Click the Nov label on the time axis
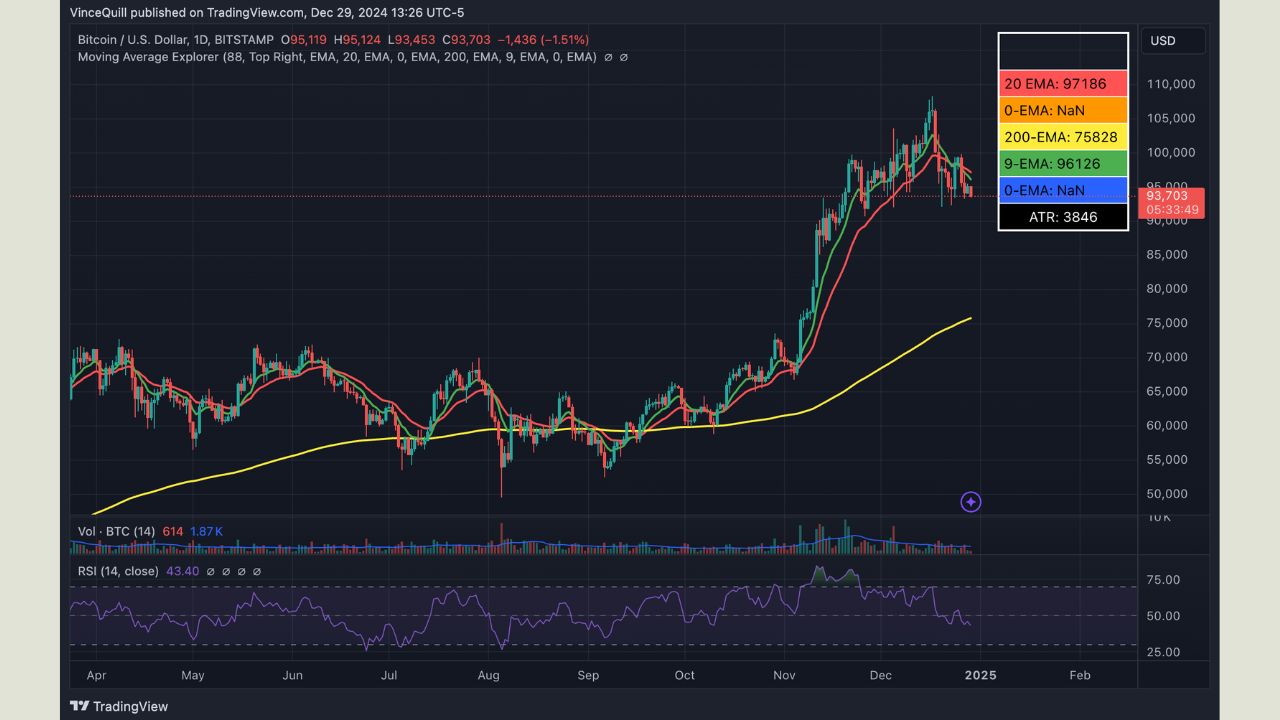This screenshot has height=720, width=1280. 784,675
